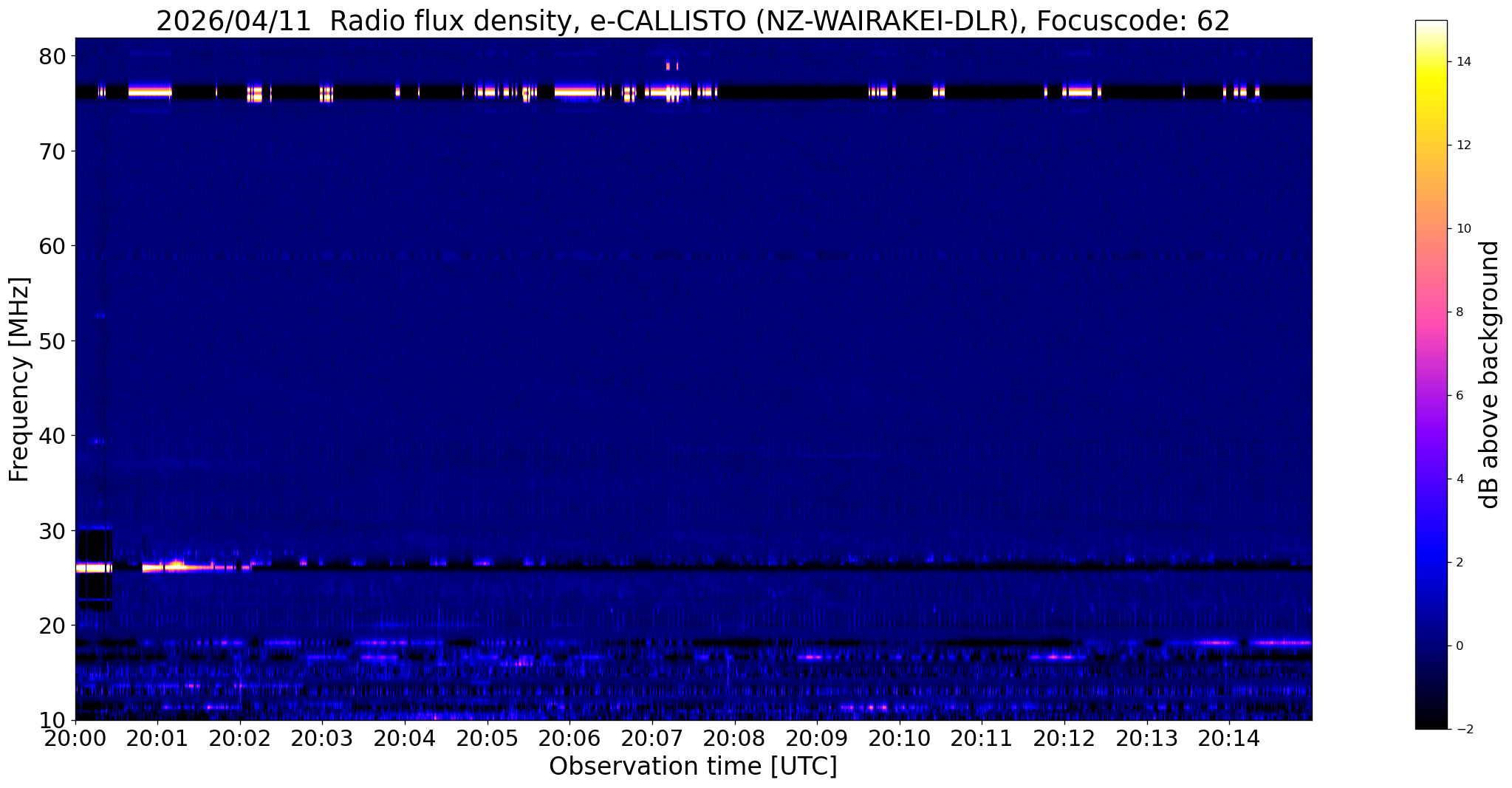This screenshot has width=1512, height=788.
Task: Pick the 20:10 tick on time axis
Action: click(899, 739)
